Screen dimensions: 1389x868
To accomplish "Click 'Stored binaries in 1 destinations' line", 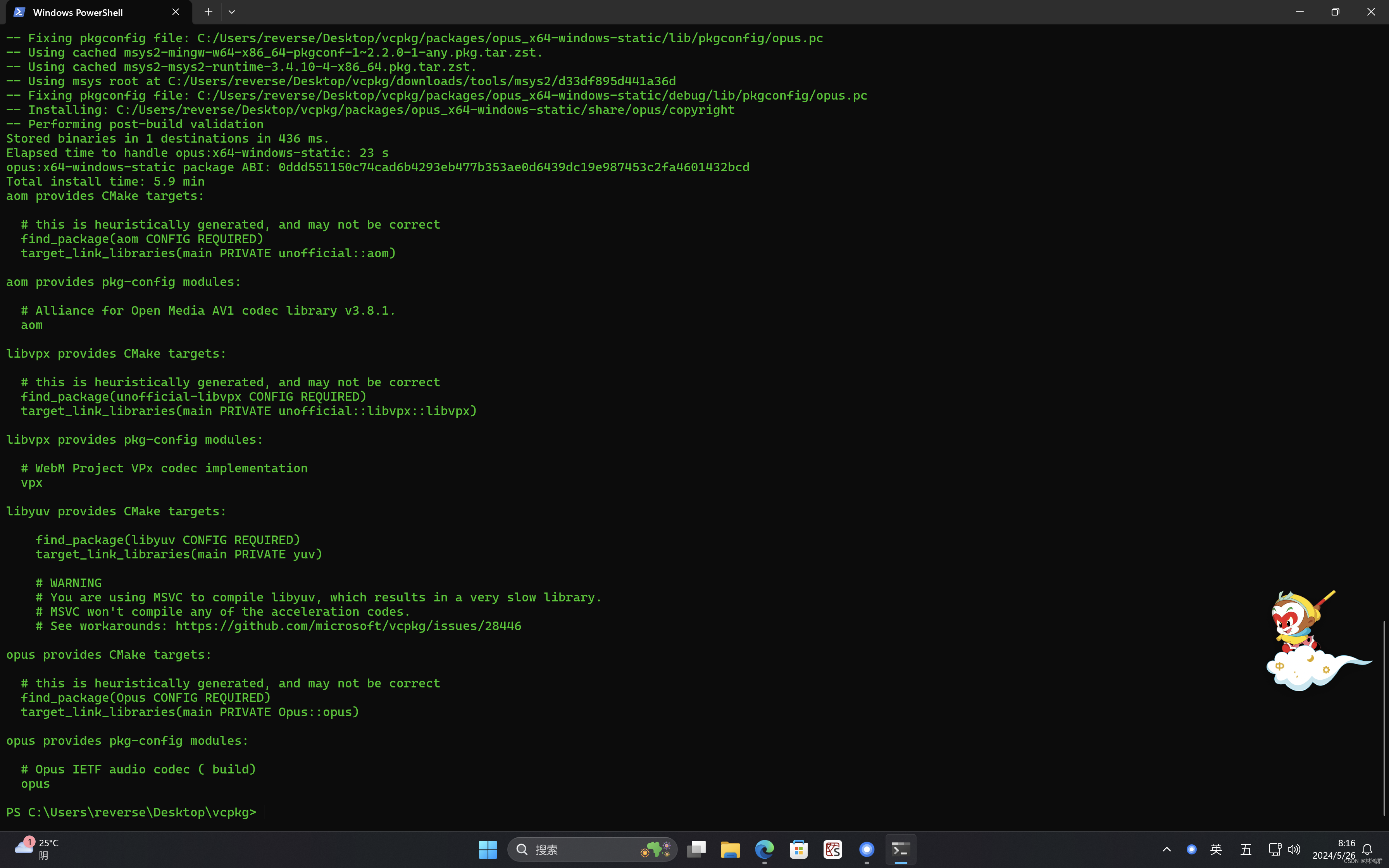I will click(167, 138).
